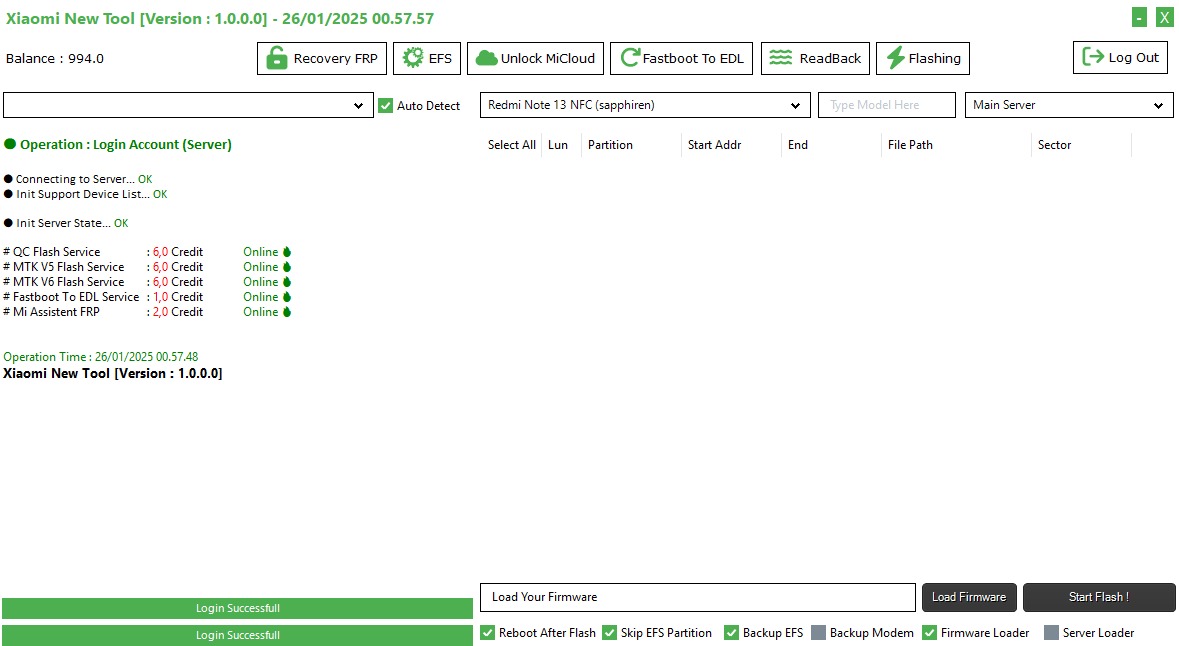This screenshot has width=1179, height=646.
Task: Enable the Server Loader checkbox
Action: click(1052, 633)
